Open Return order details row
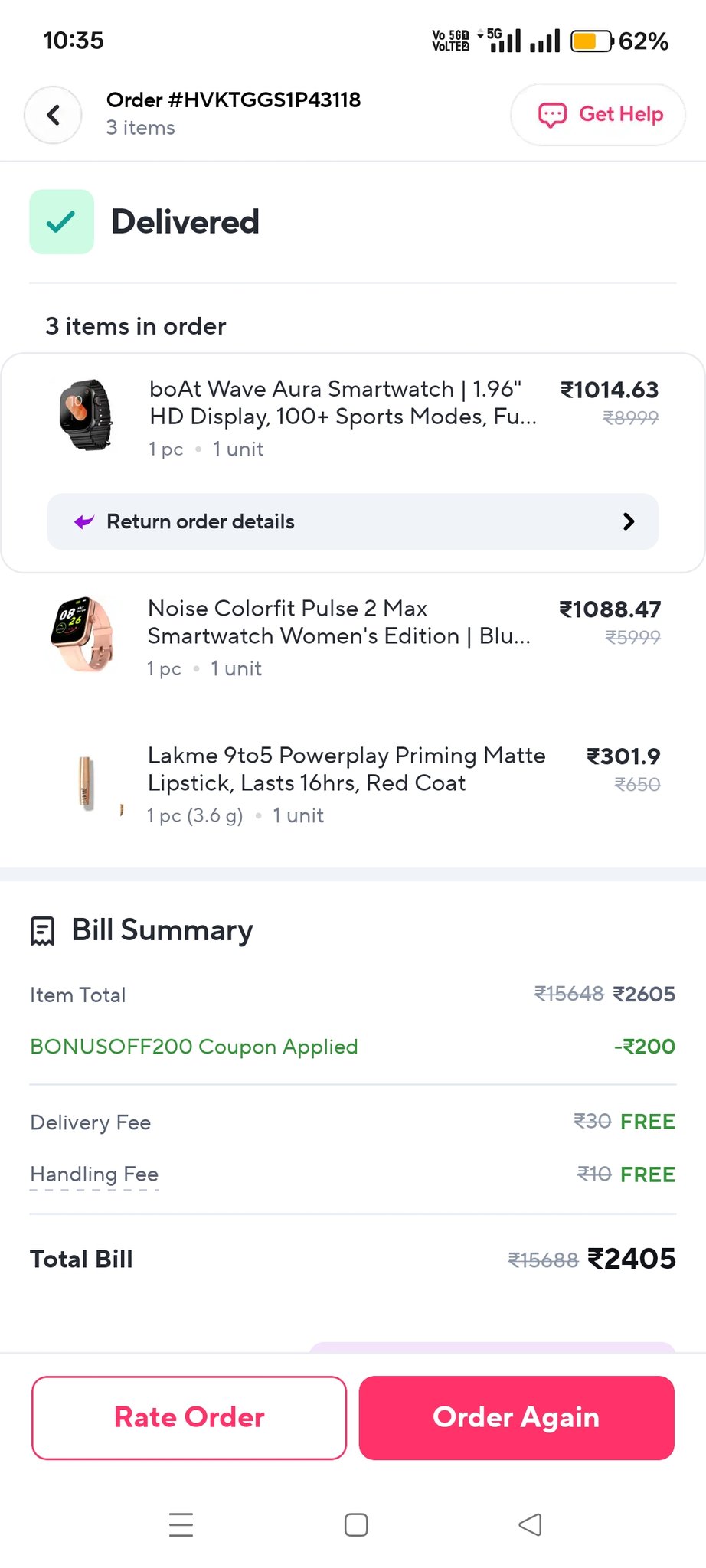This screenshot has width=706, height=1568. coord(352,522)
